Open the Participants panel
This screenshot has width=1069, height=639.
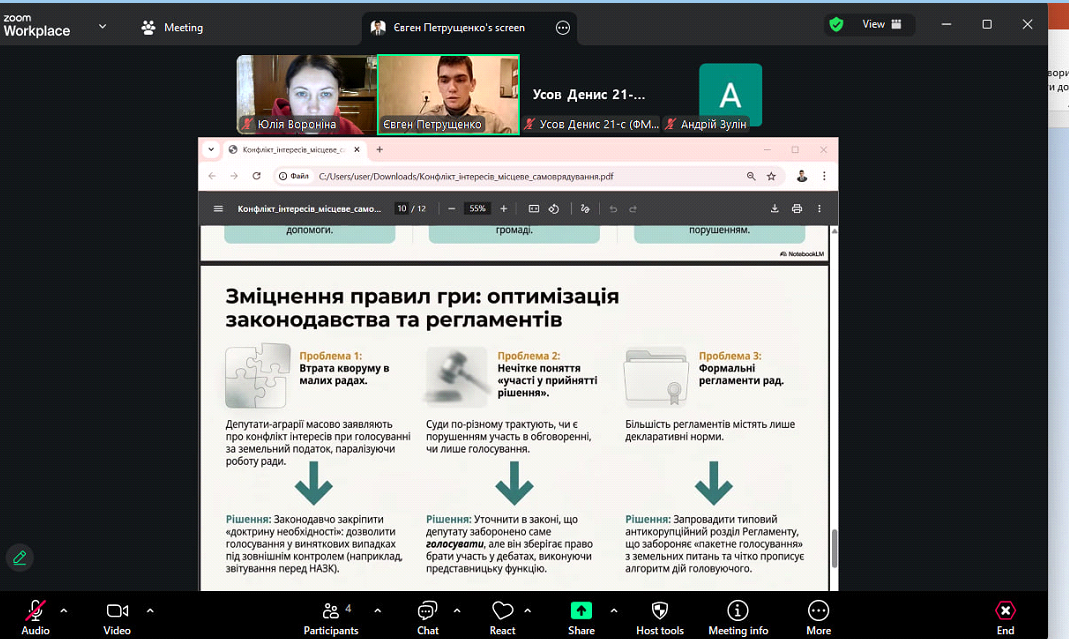[331, 617]
